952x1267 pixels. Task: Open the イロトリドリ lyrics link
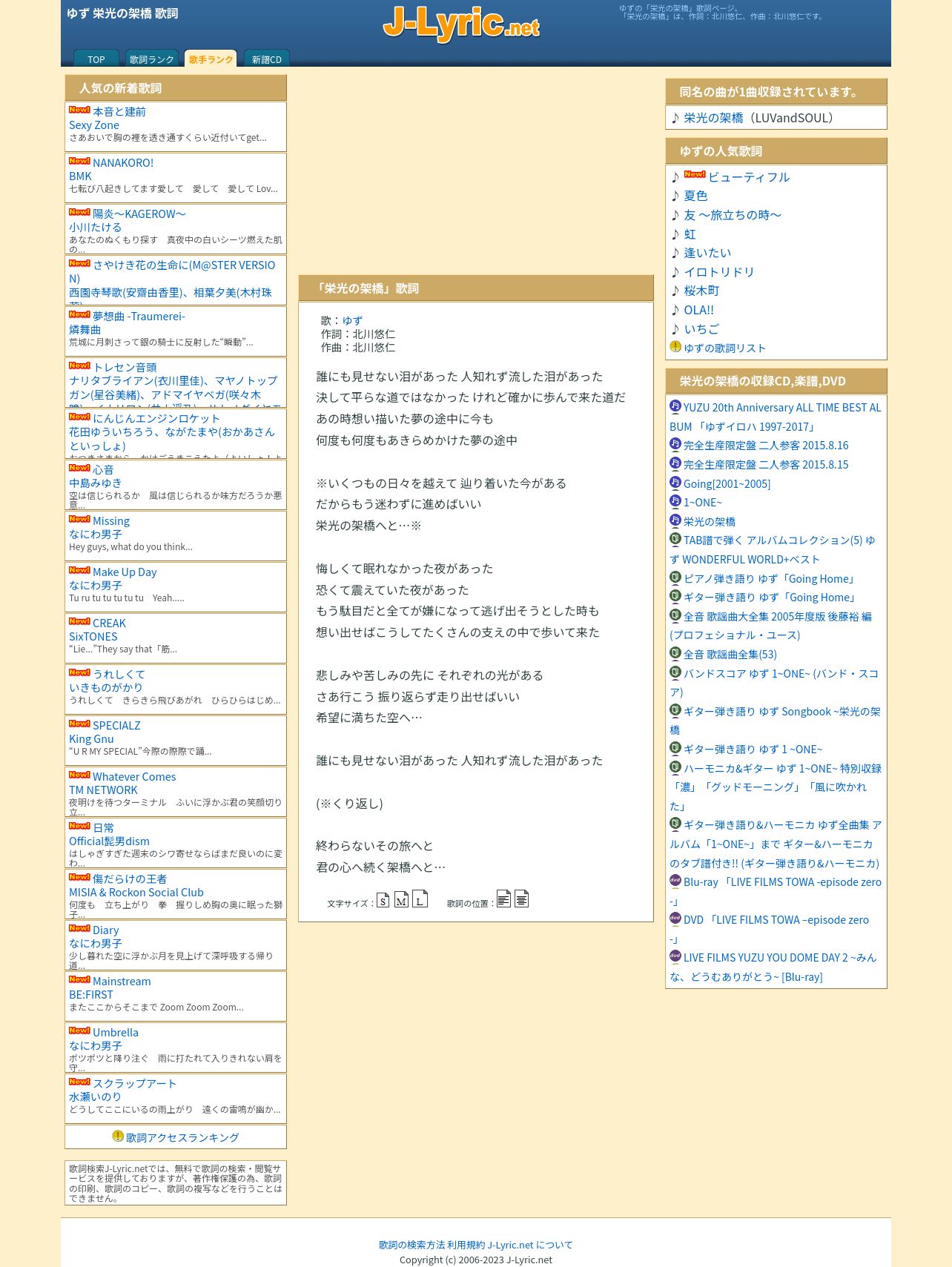click(719, 272)
